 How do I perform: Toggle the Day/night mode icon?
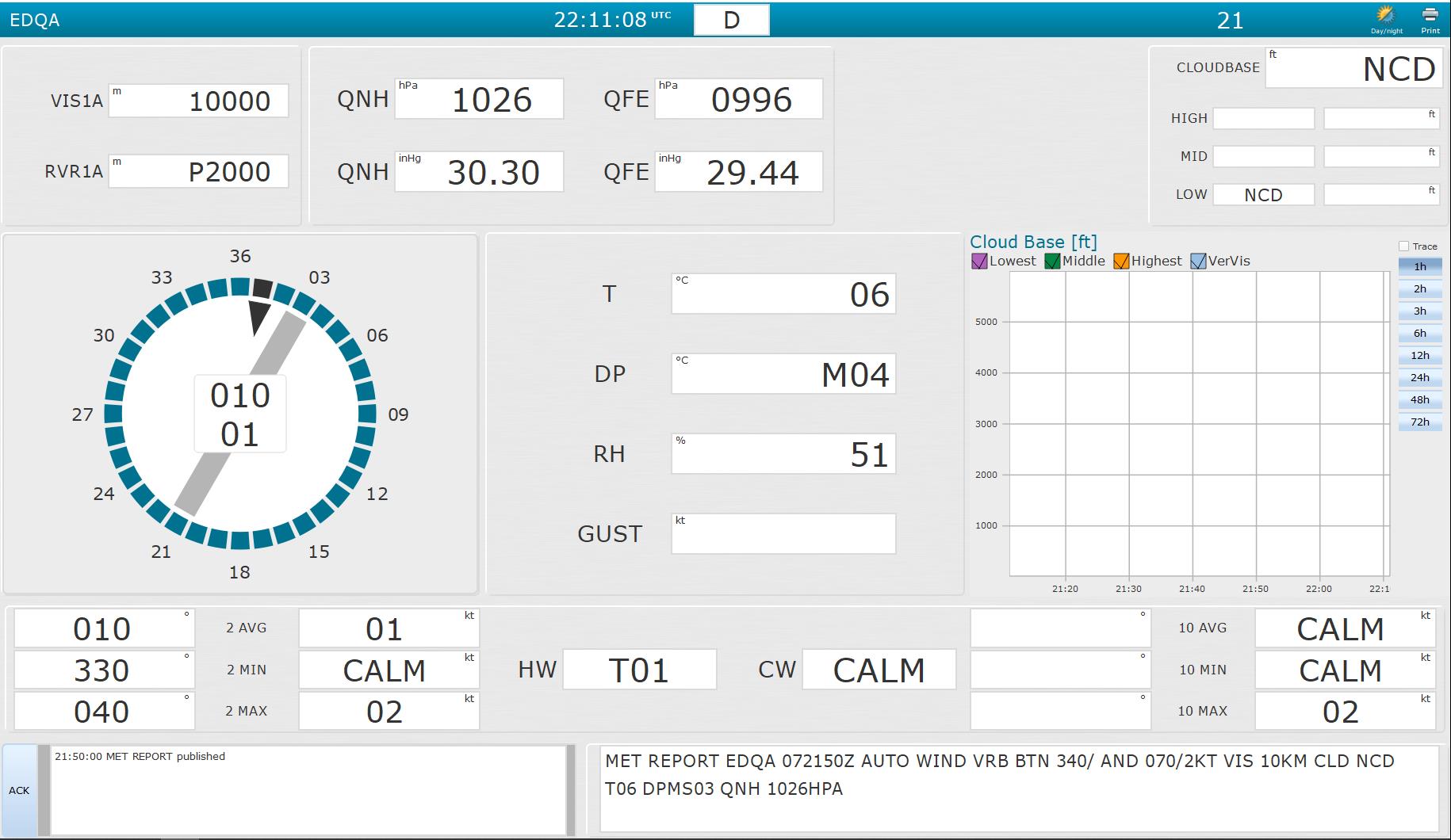click(x=1386, y=16)
